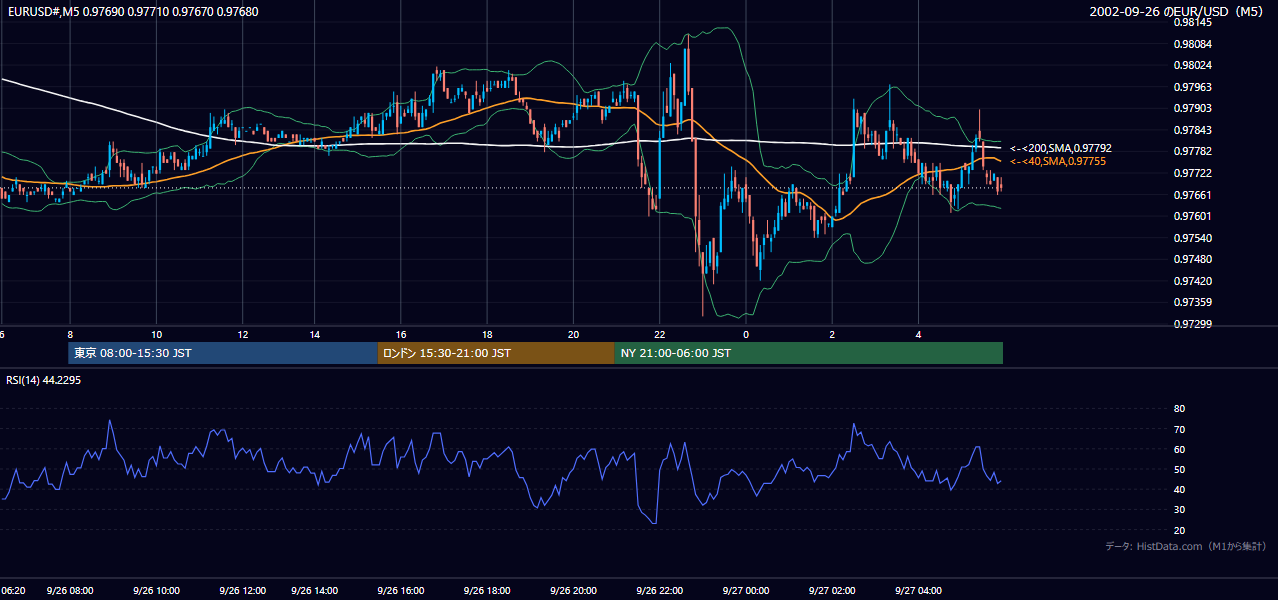Click hour marker 16 below price chart
The width and height of the screenshot is (1278, 600).
pos(401,334)
